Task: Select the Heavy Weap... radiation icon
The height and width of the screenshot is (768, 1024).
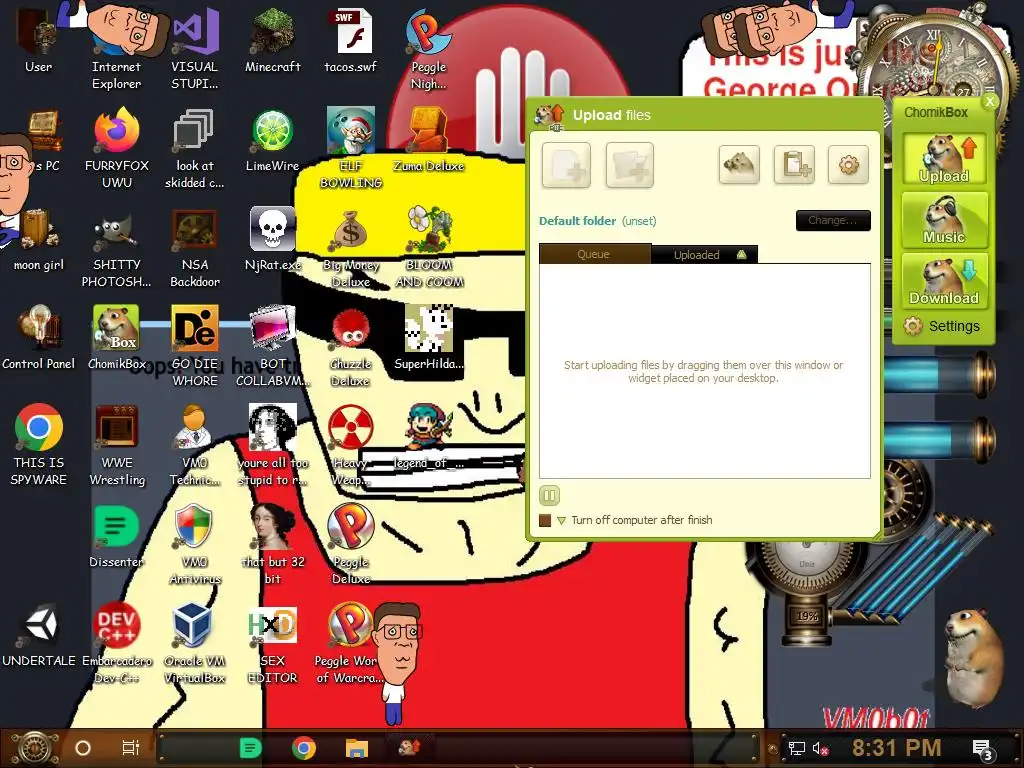Action: click(351, 446)
